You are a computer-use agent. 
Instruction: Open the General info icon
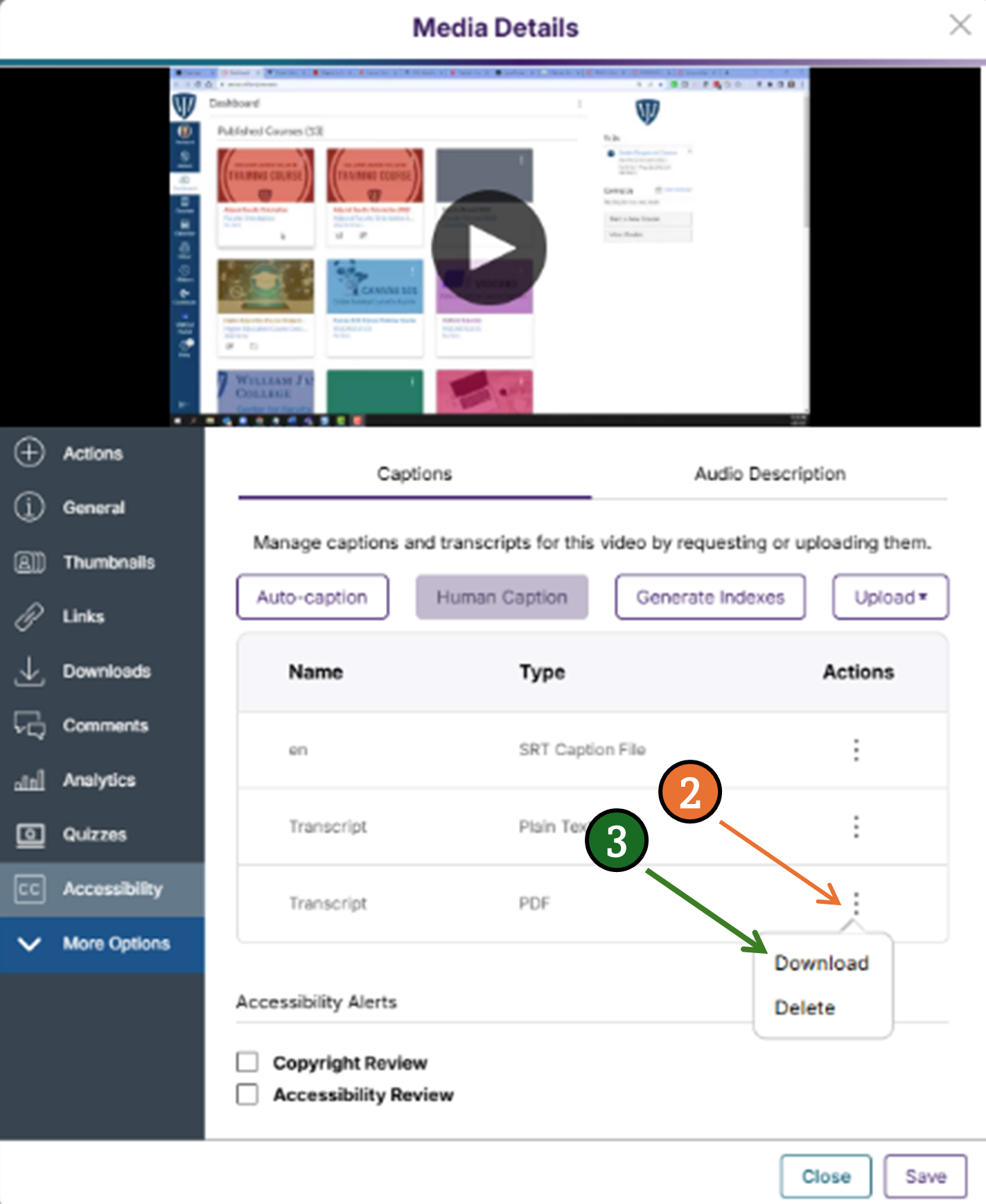[x=29, y=507]
